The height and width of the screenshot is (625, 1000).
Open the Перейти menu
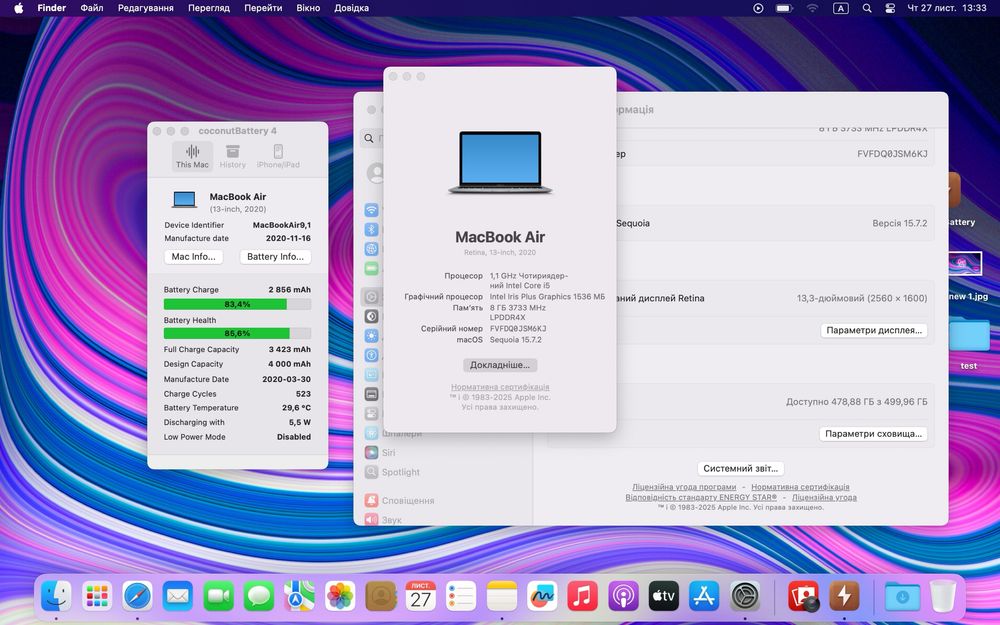[x=263, y=8]
